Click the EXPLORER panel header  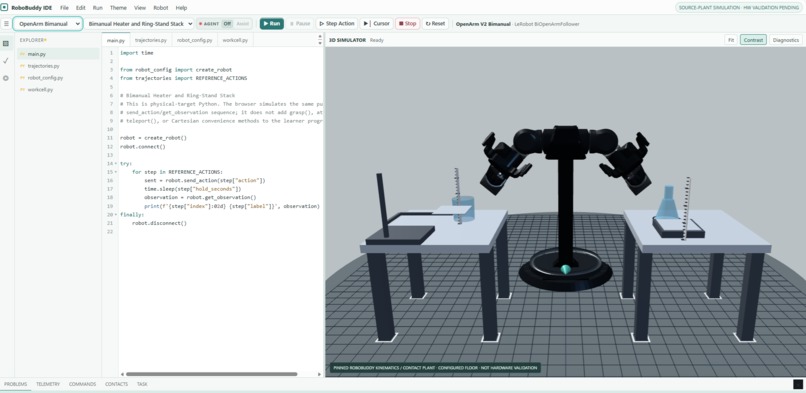[33, 40]
